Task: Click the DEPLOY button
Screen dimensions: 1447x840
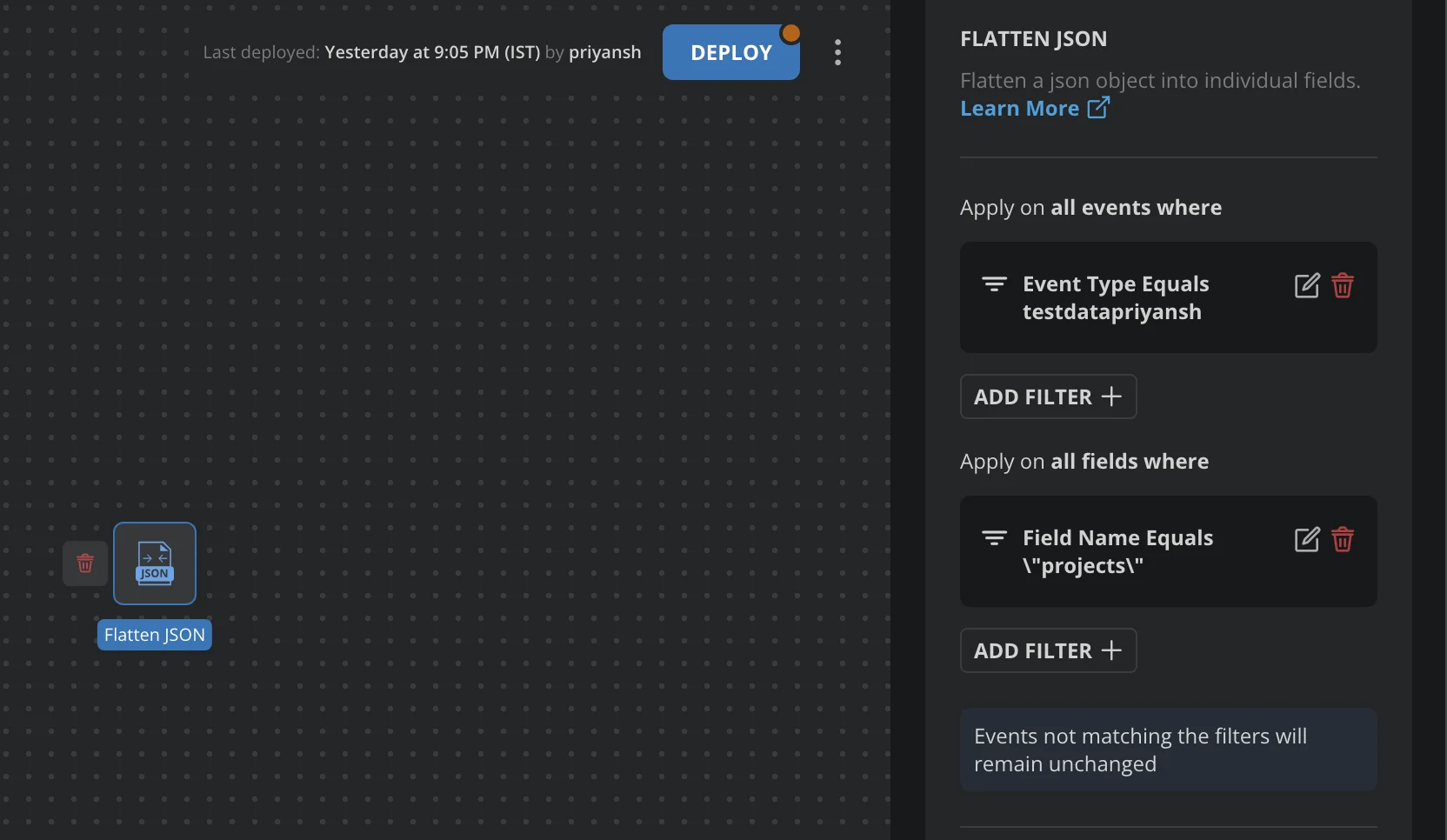Action: [730, 53]
